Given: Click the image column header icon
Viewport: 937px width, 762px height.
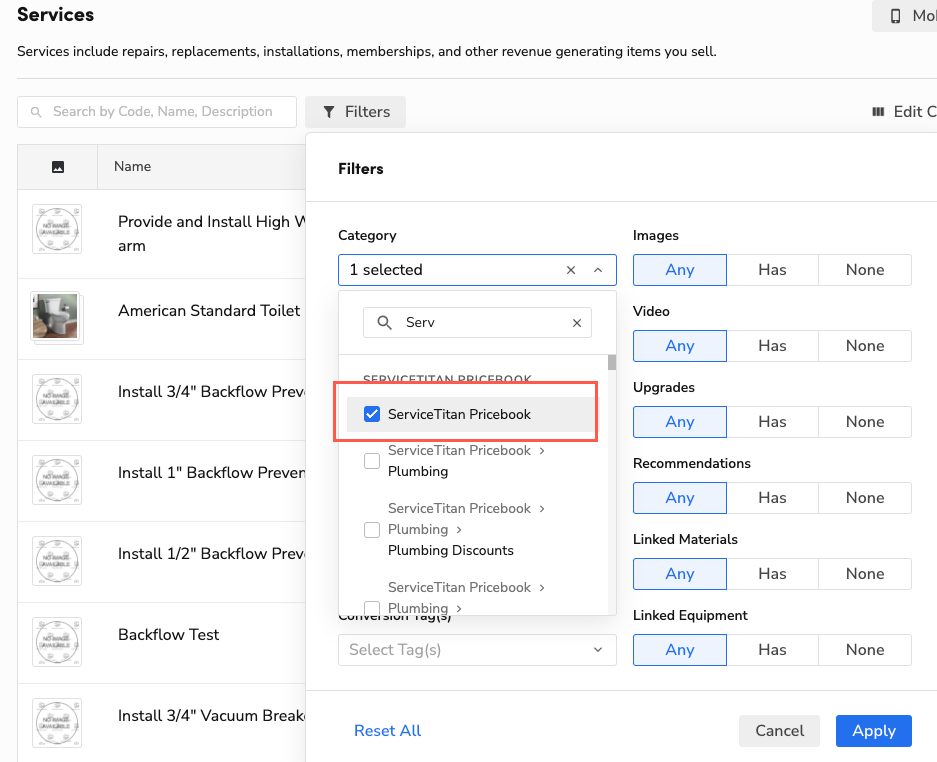Looking at the screenshot, I should [x=58, y=167].
